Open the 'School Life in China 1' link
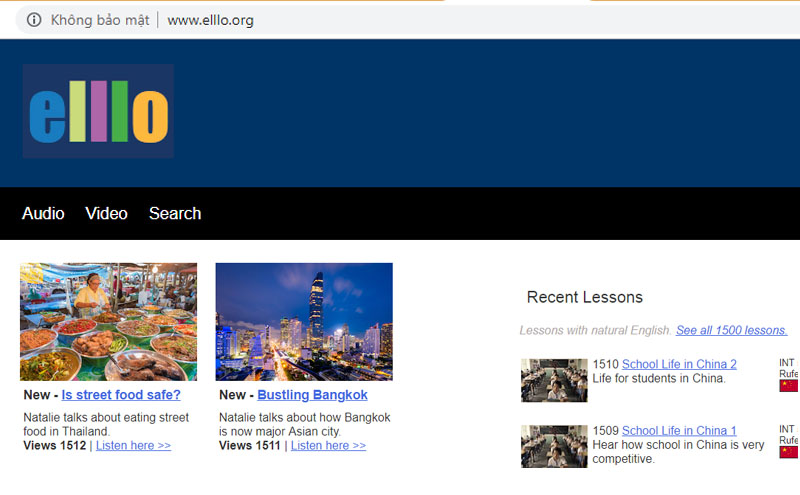The height and width of the screenshot is (495, 800). (679, 430)
